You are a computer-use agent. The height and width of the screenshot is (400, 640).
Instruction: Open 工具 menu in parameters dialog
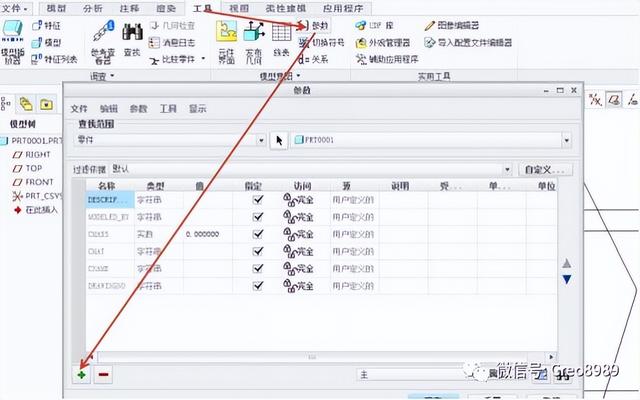tap(168, 109)
